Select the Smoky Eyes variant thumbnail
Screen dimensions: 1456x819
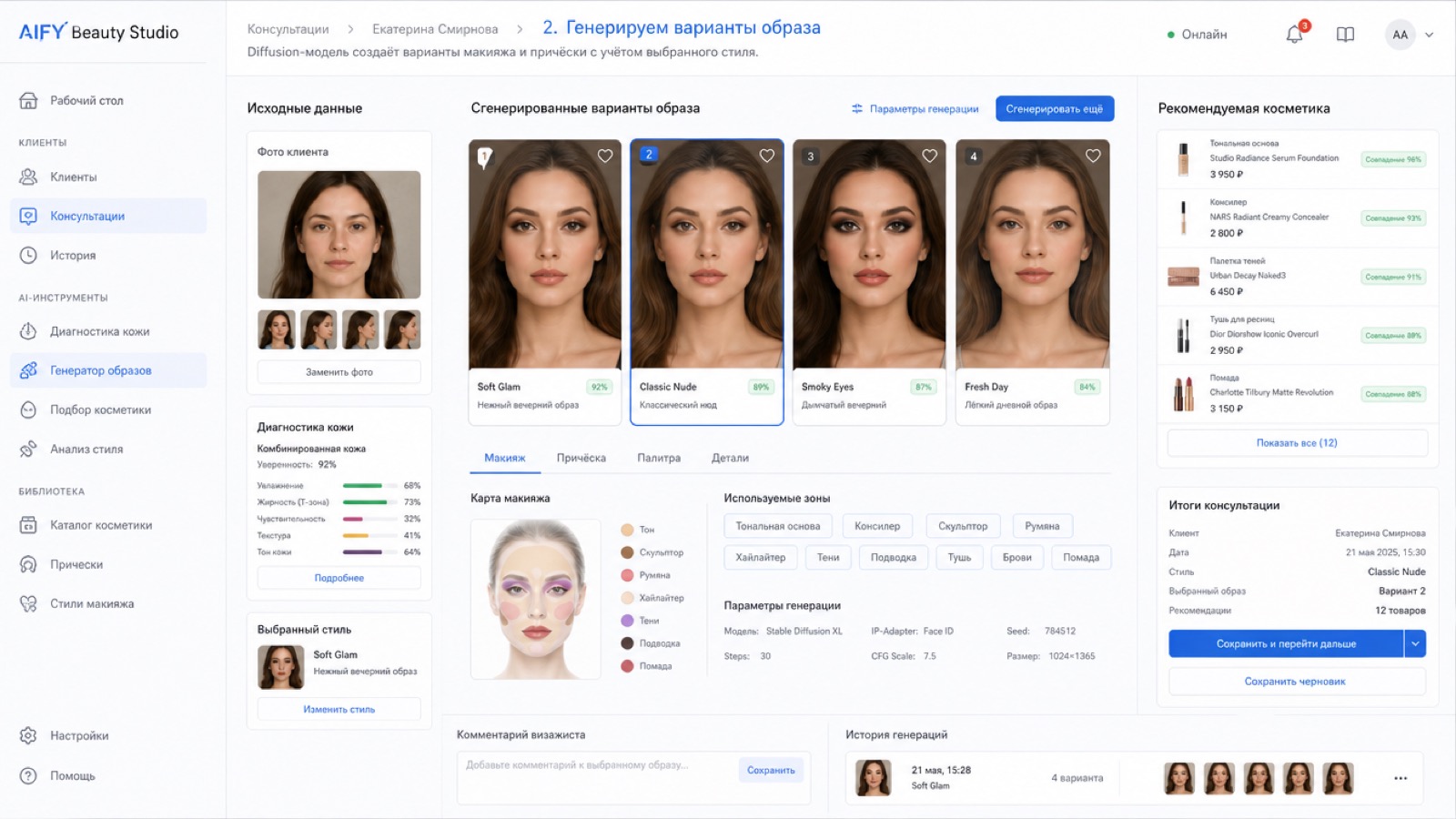(x=869, y=254)
